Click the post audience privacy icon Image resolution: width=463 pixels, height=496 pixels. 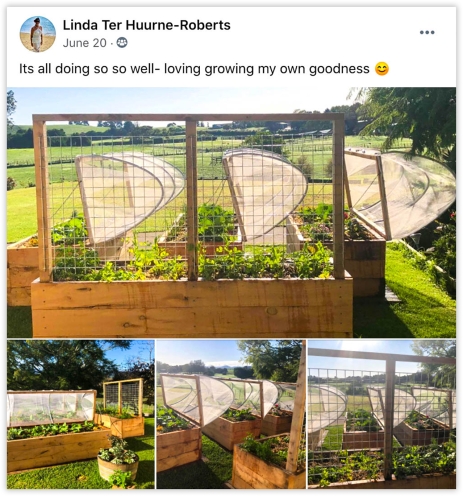coord(122,43)
